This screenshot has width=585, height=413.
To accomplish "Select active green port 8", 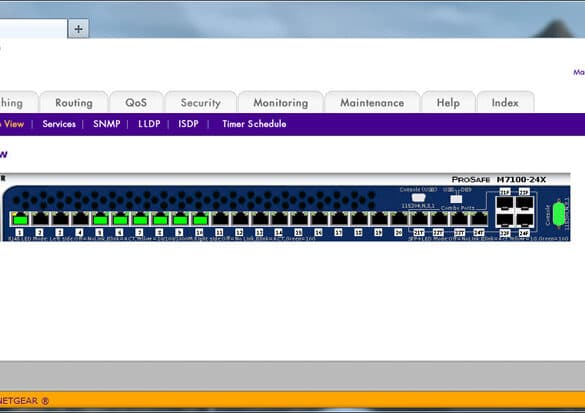I will point(160,219).
